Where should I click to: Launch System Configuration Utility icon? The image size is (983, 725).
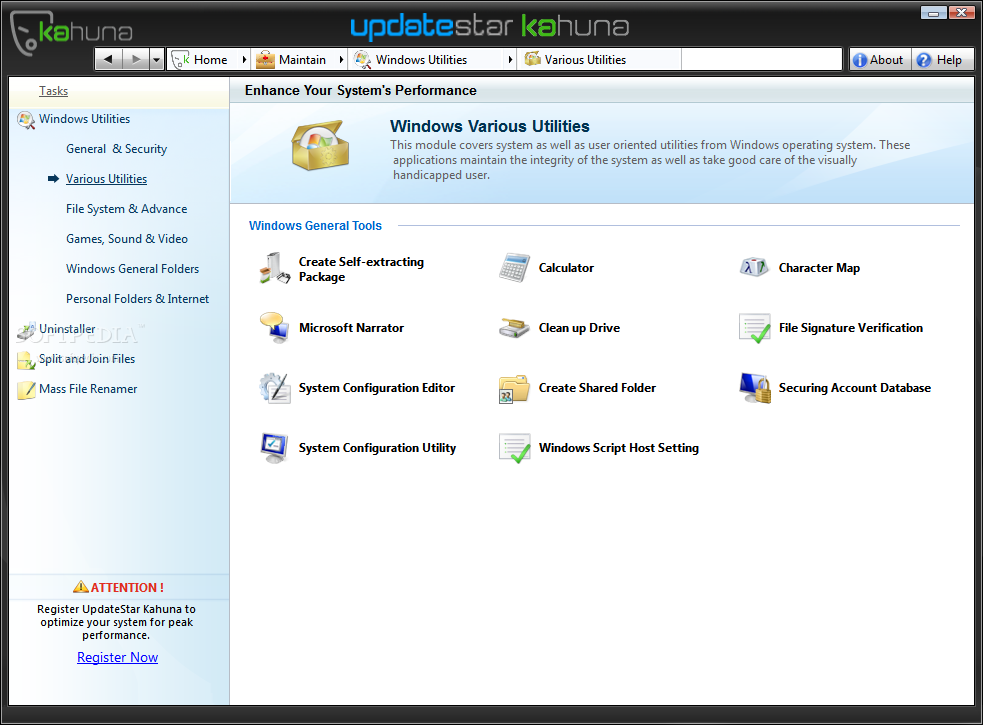275,448
